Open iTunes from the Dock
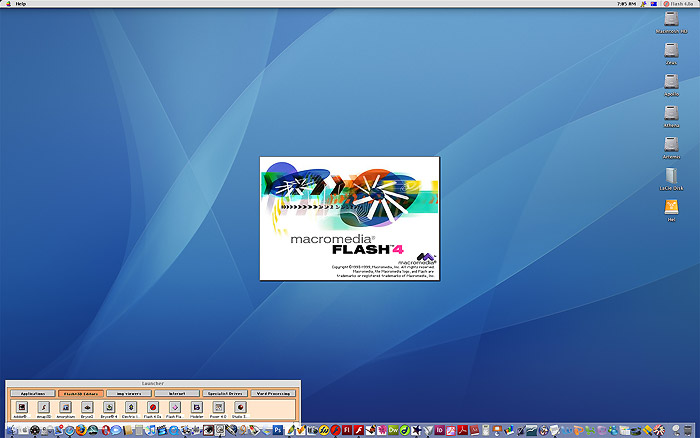 point(150,430)
